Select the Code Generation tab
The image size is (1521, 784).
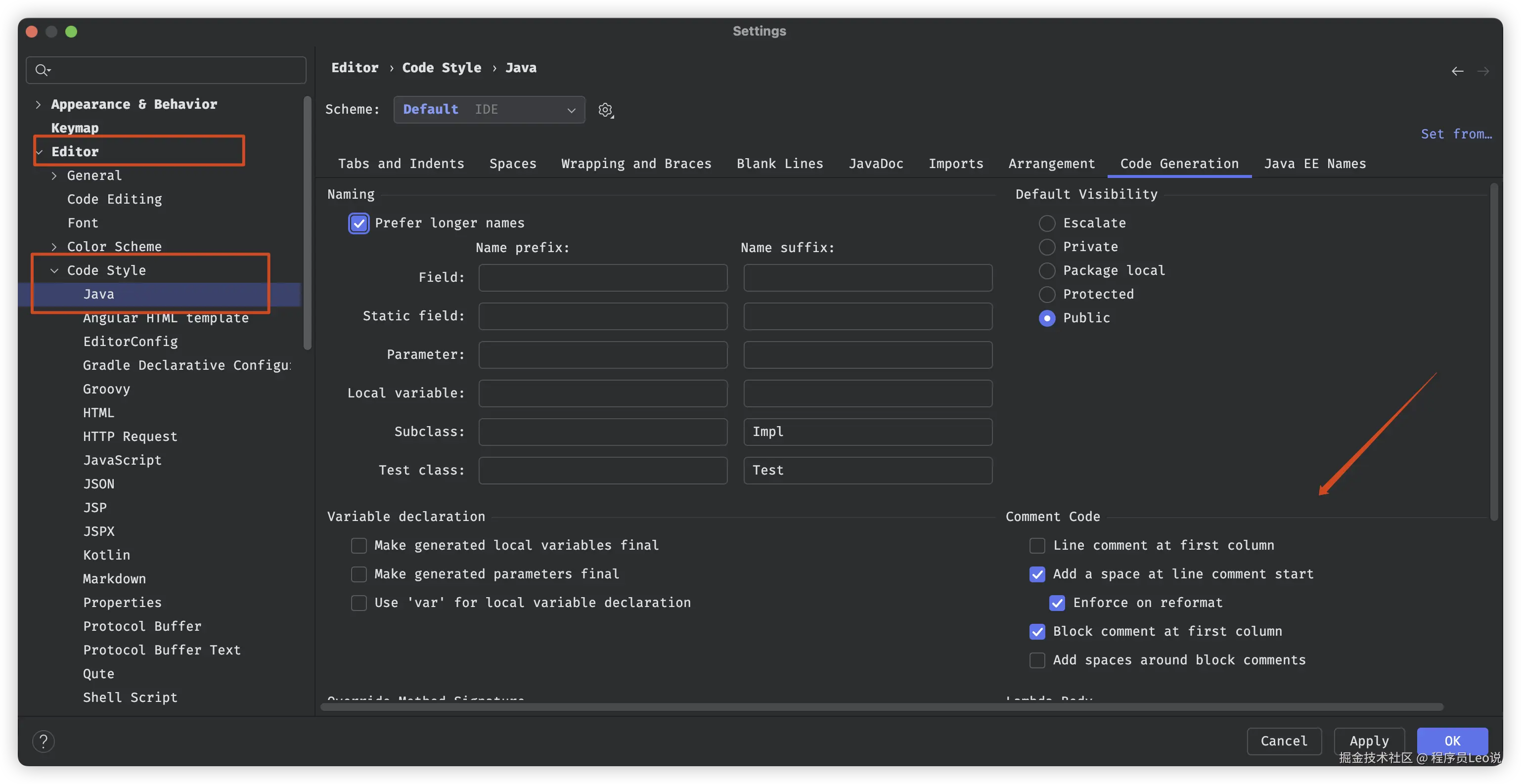(1179, 164)
